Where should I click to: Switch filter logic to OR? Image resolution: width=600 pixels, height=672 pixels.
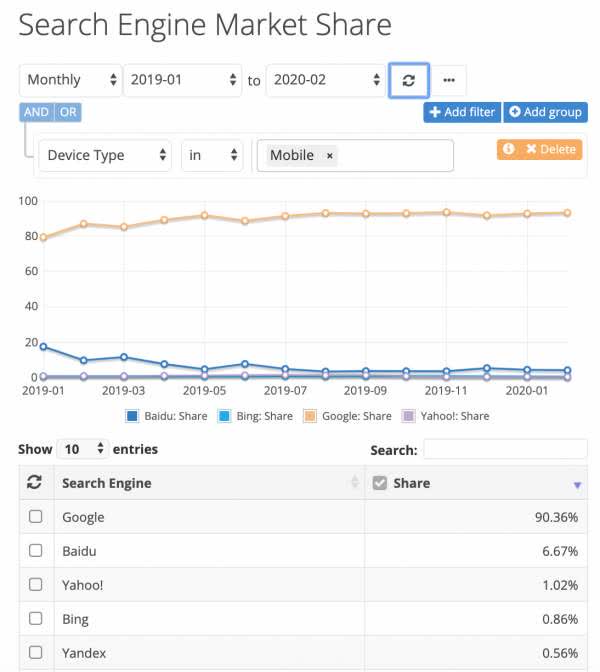(68, 112)
